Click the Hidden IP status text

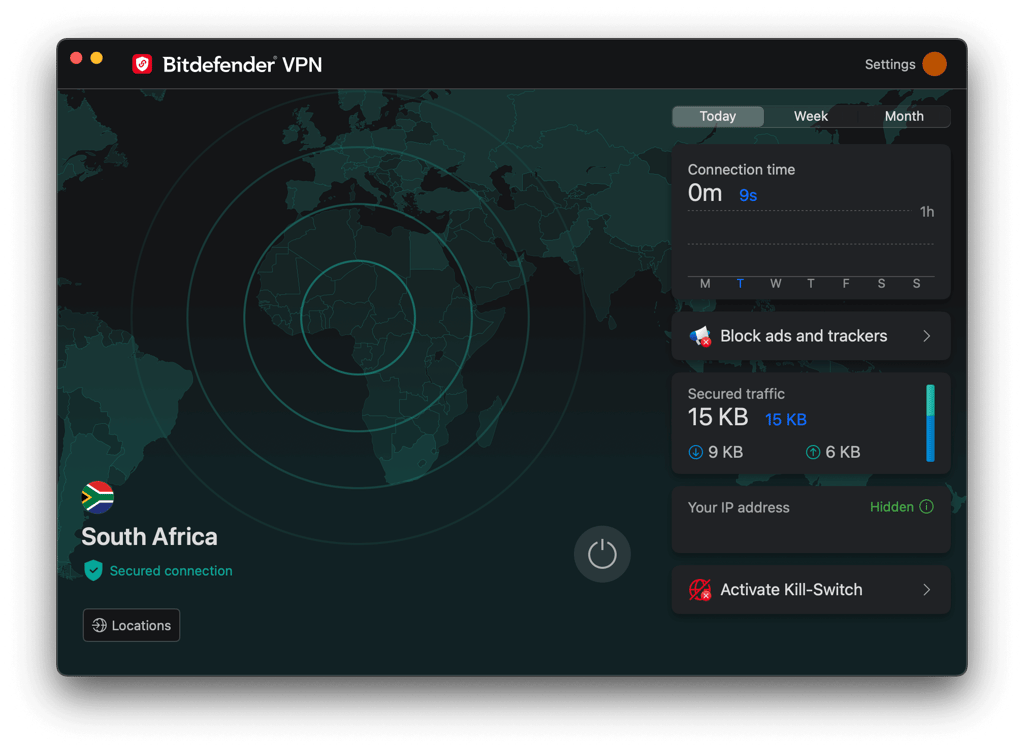pos(891,507)
